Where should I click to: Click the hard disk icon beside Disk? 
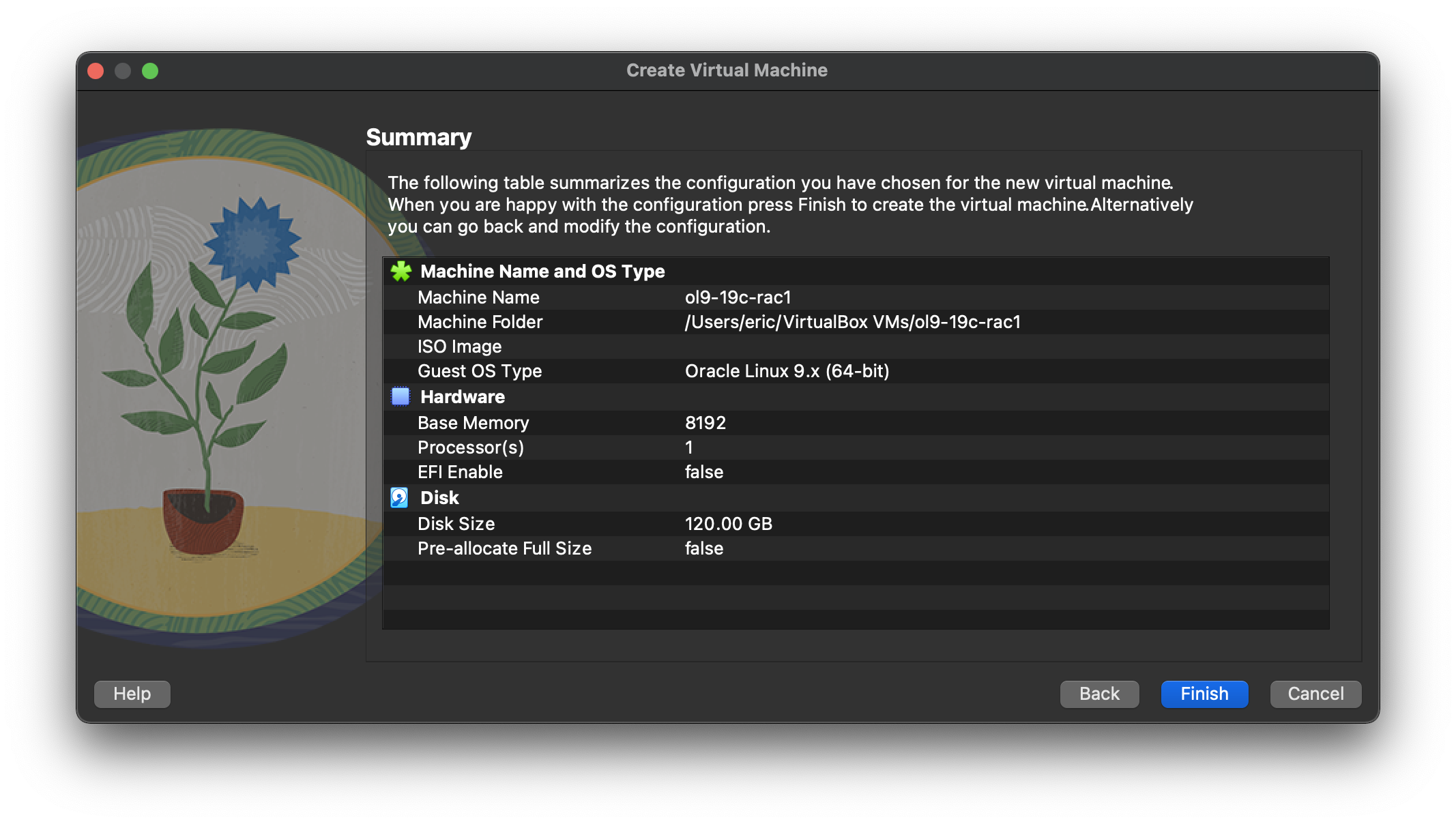(400, 498)
